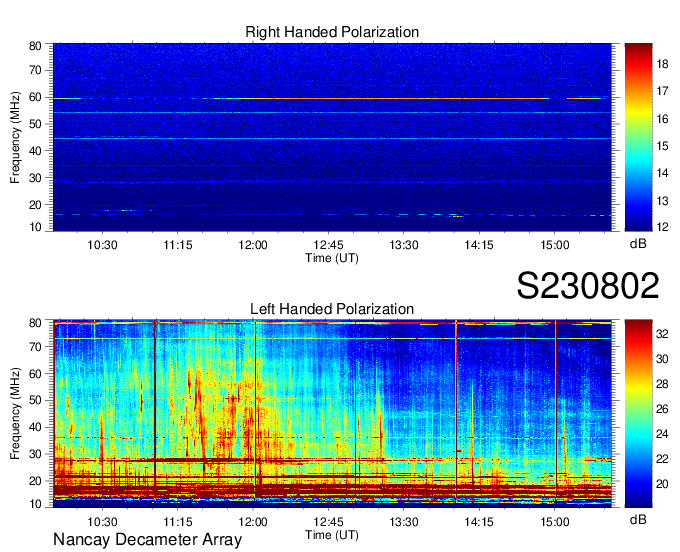Click the 12:45 tick under the left-handed plot
680x552 pixels.
click(328, 522)
